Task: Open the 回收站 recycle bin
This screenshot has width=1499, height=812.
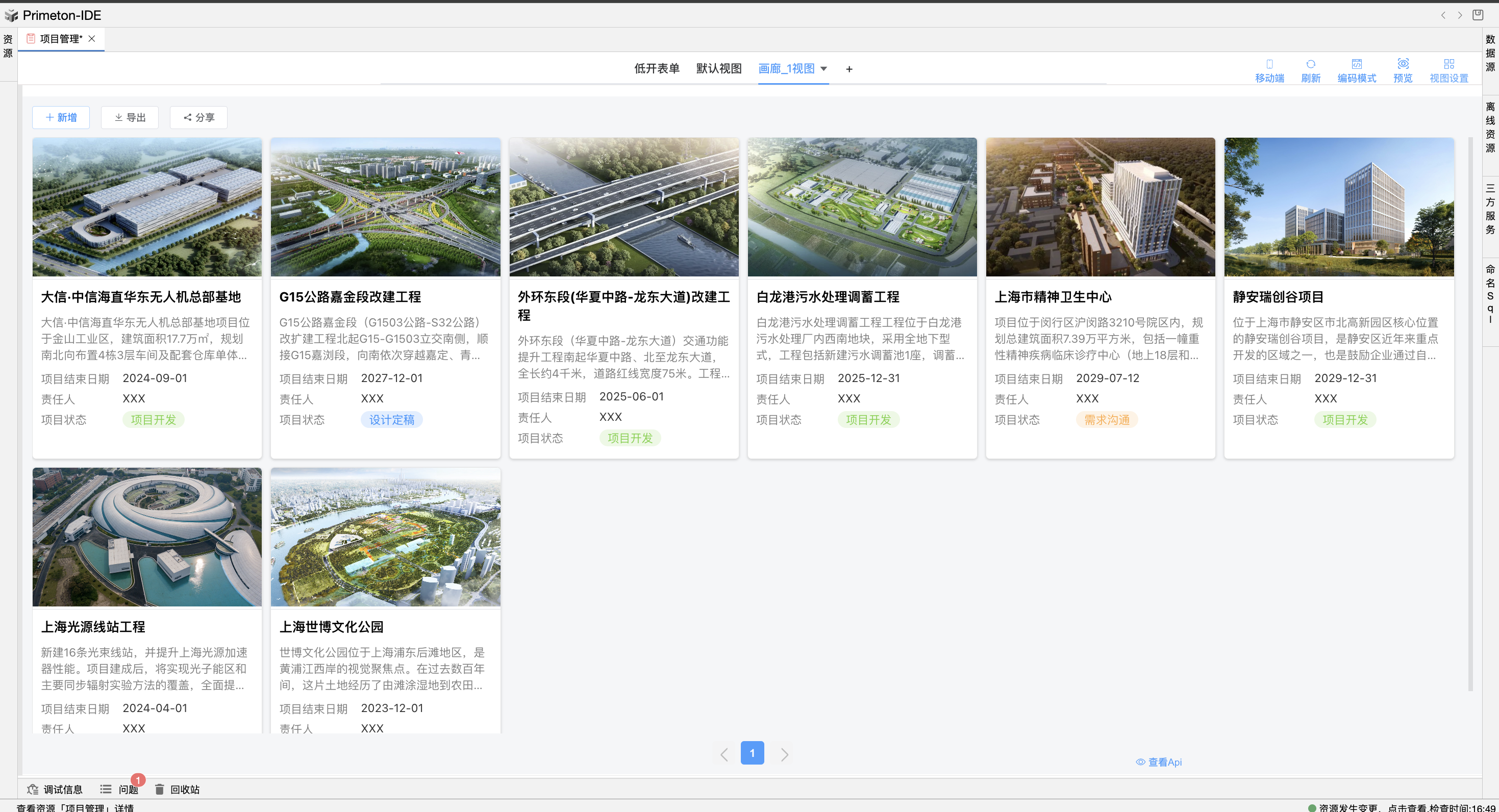Action: [177, 790]
